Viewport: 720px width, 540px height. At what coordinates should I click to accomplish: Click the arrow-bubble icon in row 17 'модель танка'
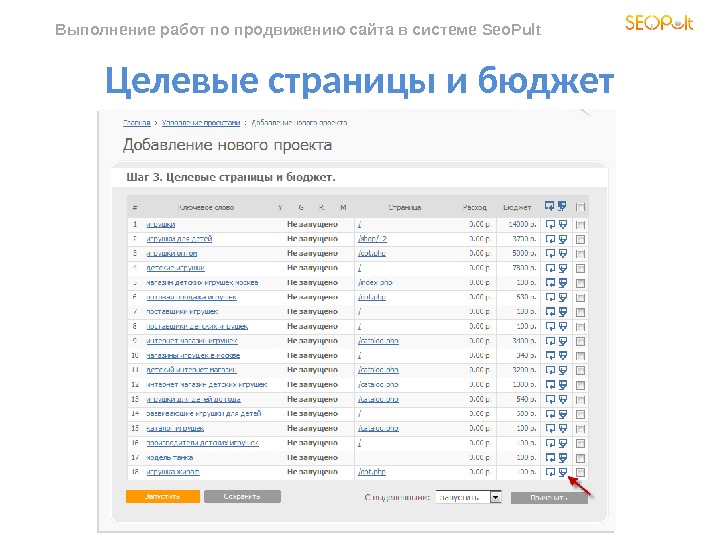(550, 458)
